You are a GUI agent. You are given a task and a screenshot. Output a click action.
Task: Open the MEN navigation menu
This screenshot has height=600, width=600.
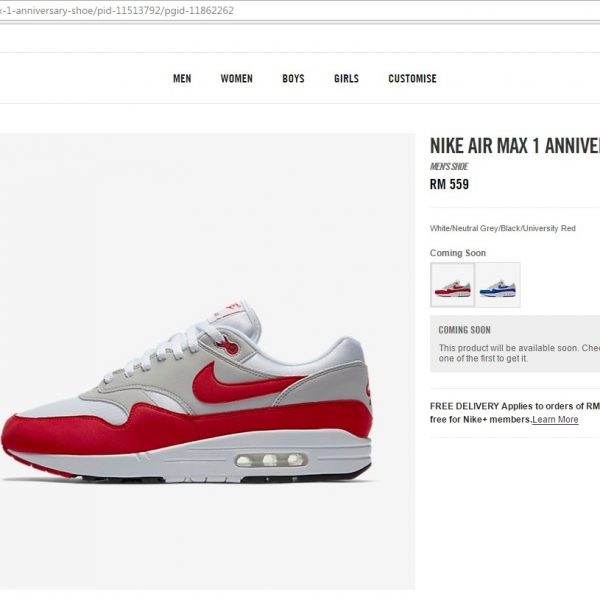[x=182, y=78]
